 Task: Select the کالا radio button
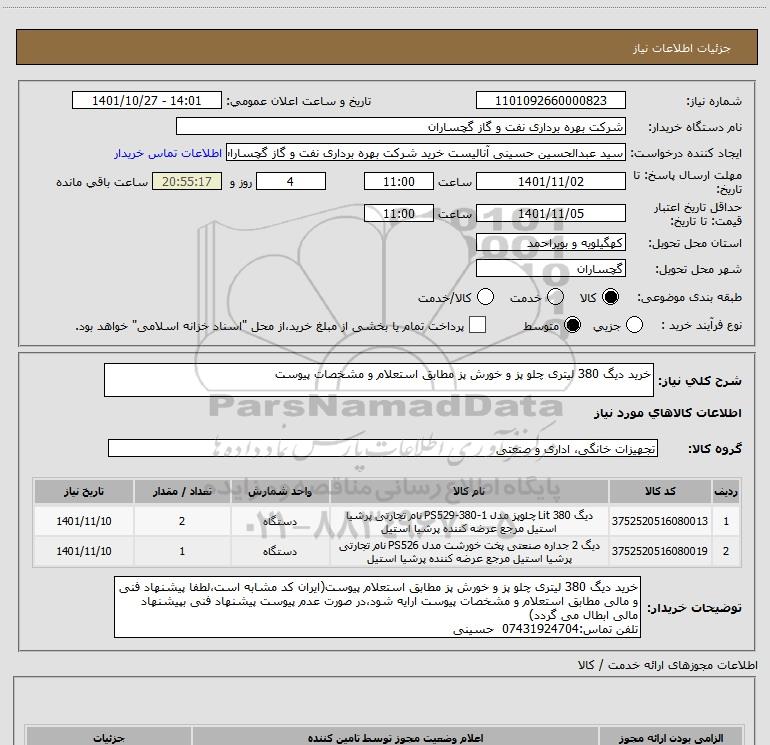click(x=610, y=297)
